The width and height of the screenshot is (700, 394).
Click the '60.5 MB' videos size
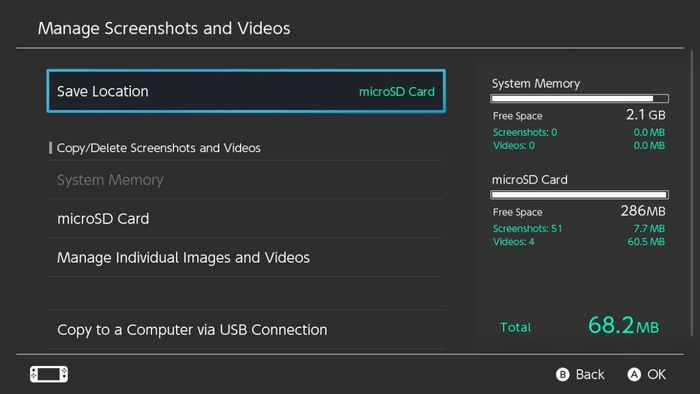point(646,242)
